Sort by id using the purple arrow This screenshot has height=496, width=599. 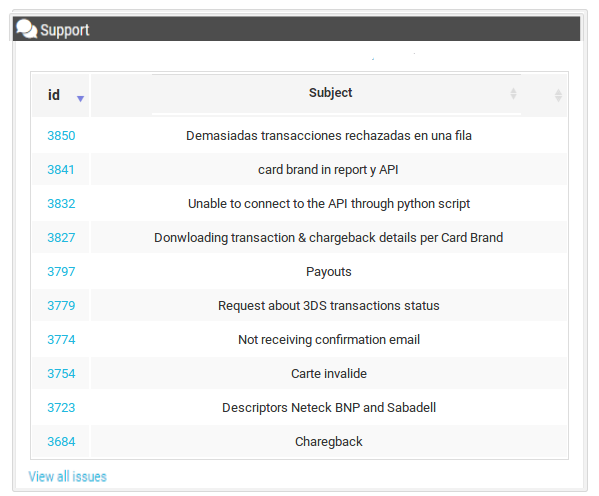click(x=80, y=99)
